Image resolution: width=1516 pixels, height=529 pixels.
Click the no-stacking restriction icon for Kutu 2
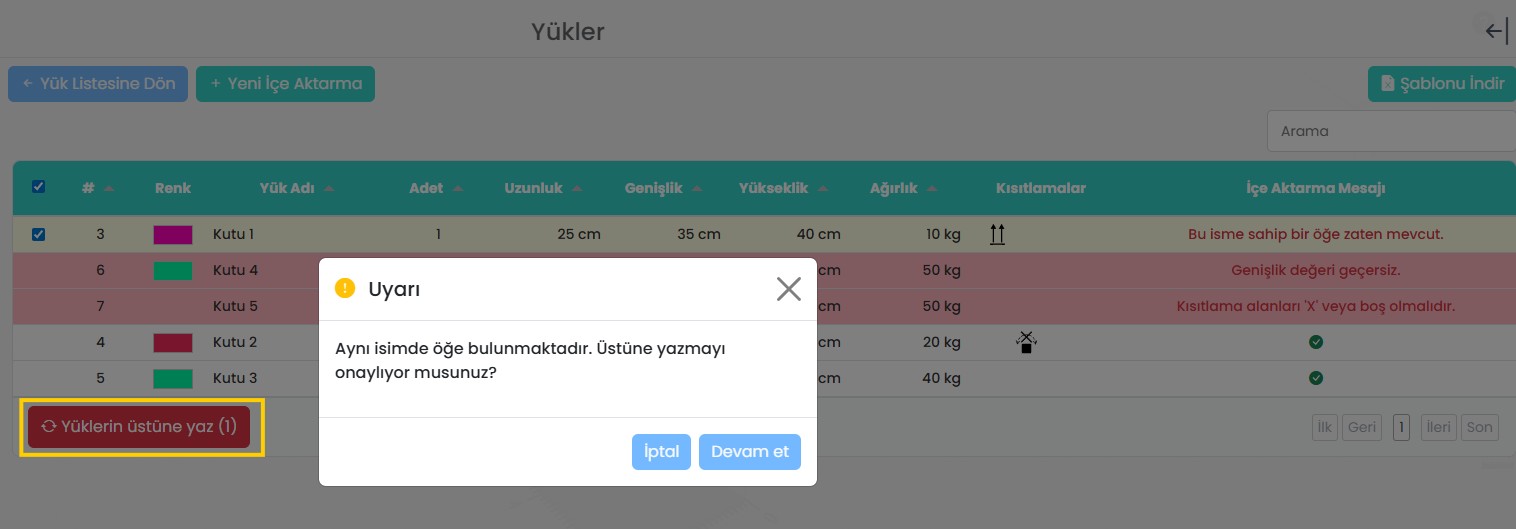[1025, 343]
